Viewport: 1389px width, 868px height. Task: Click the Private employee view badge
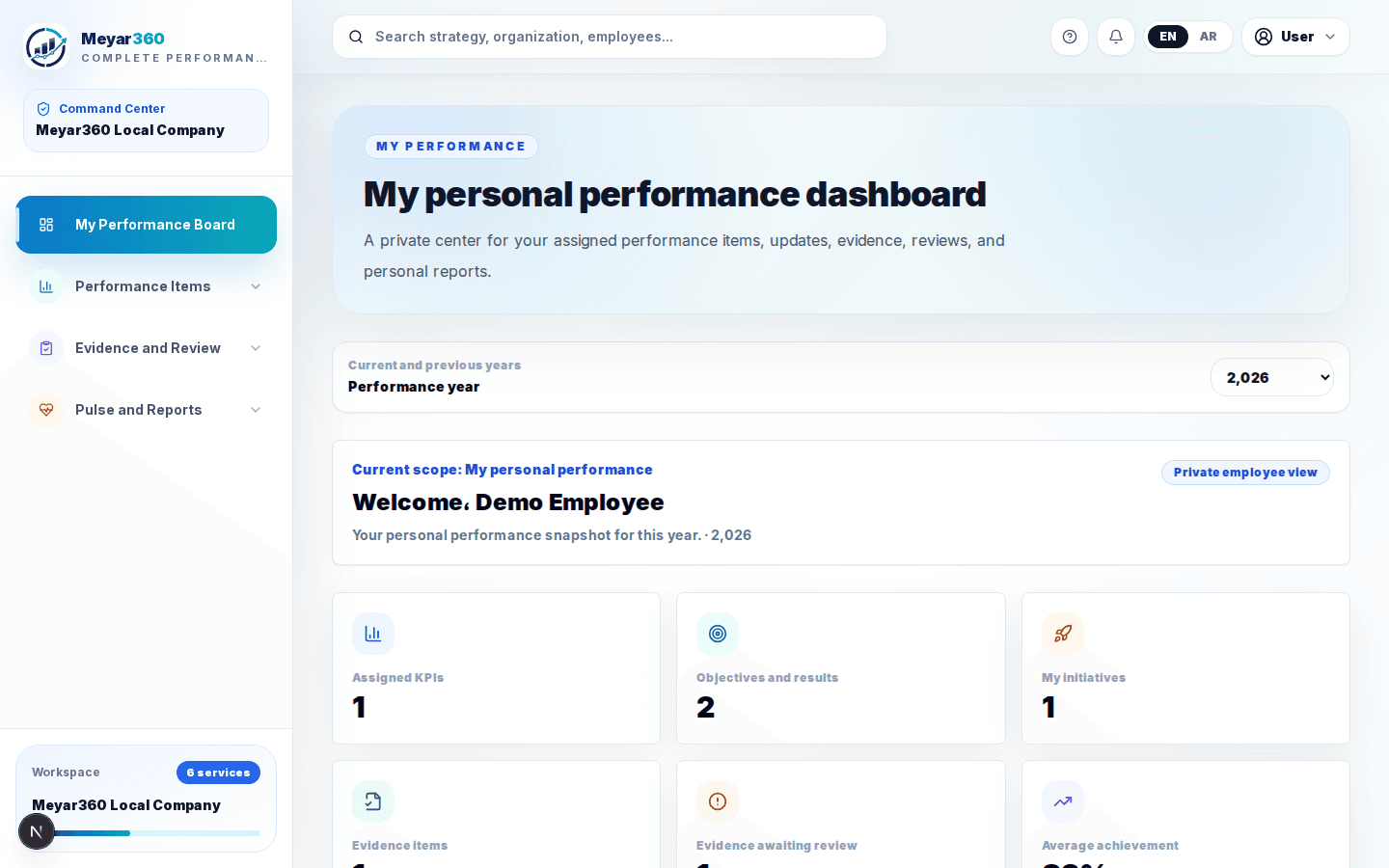click(1245, 473)
